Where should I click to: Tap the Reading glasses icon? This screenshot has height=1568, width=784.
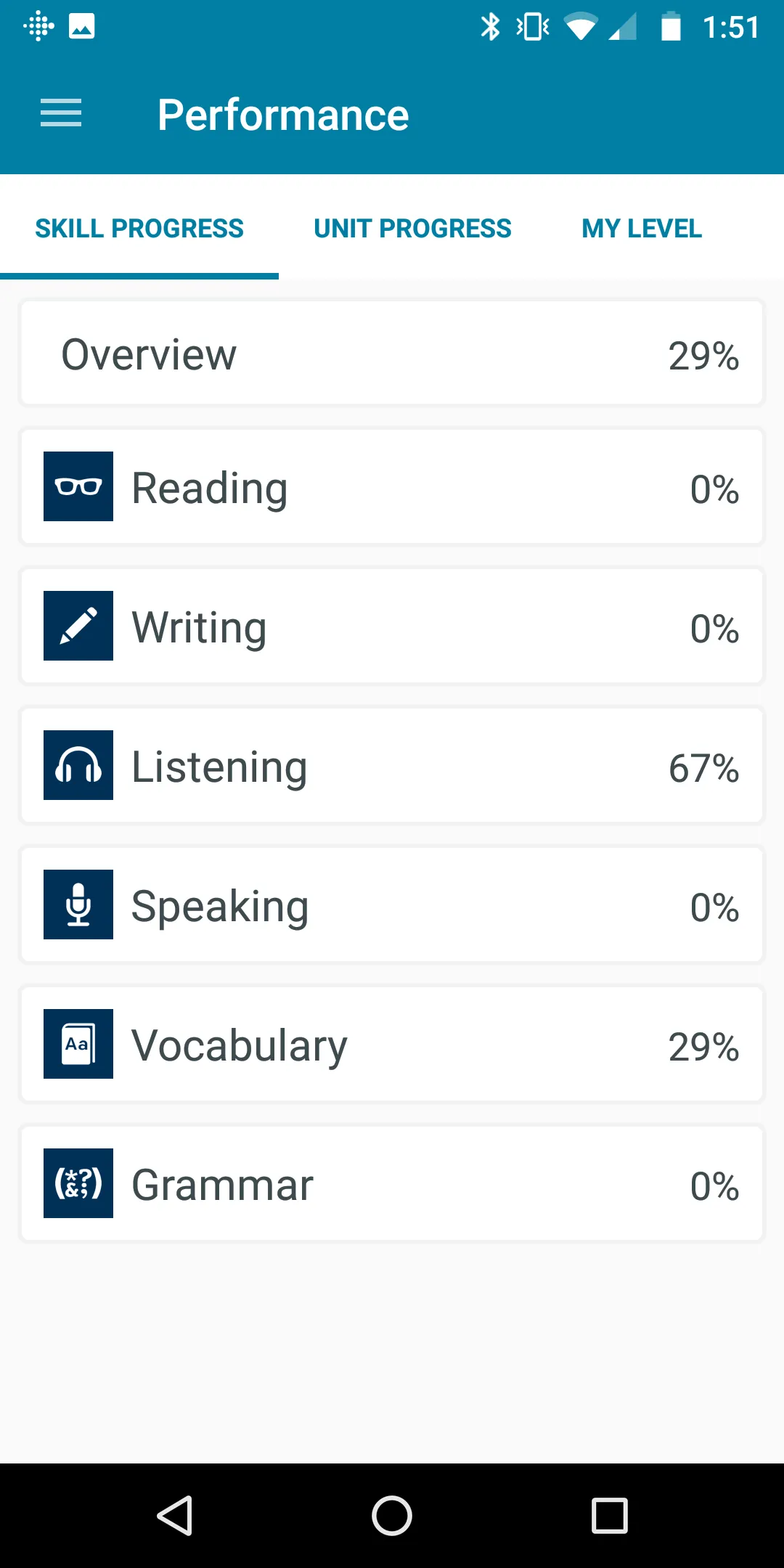click(78, 486)
